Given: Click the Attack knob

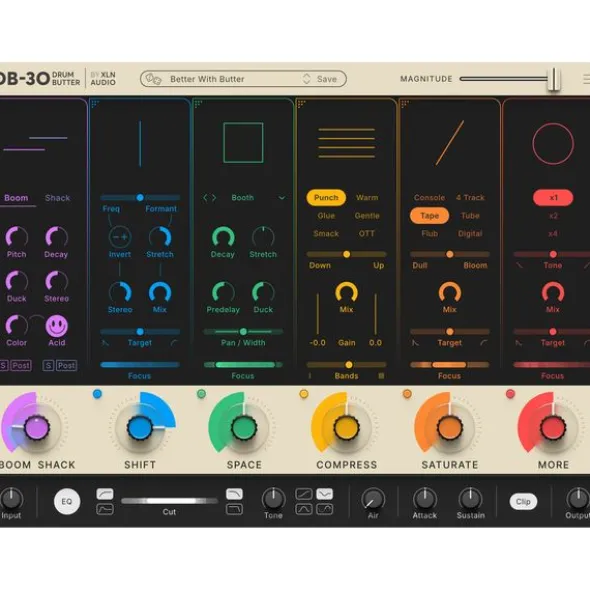Looking at the screenshot, I should 425,499.
